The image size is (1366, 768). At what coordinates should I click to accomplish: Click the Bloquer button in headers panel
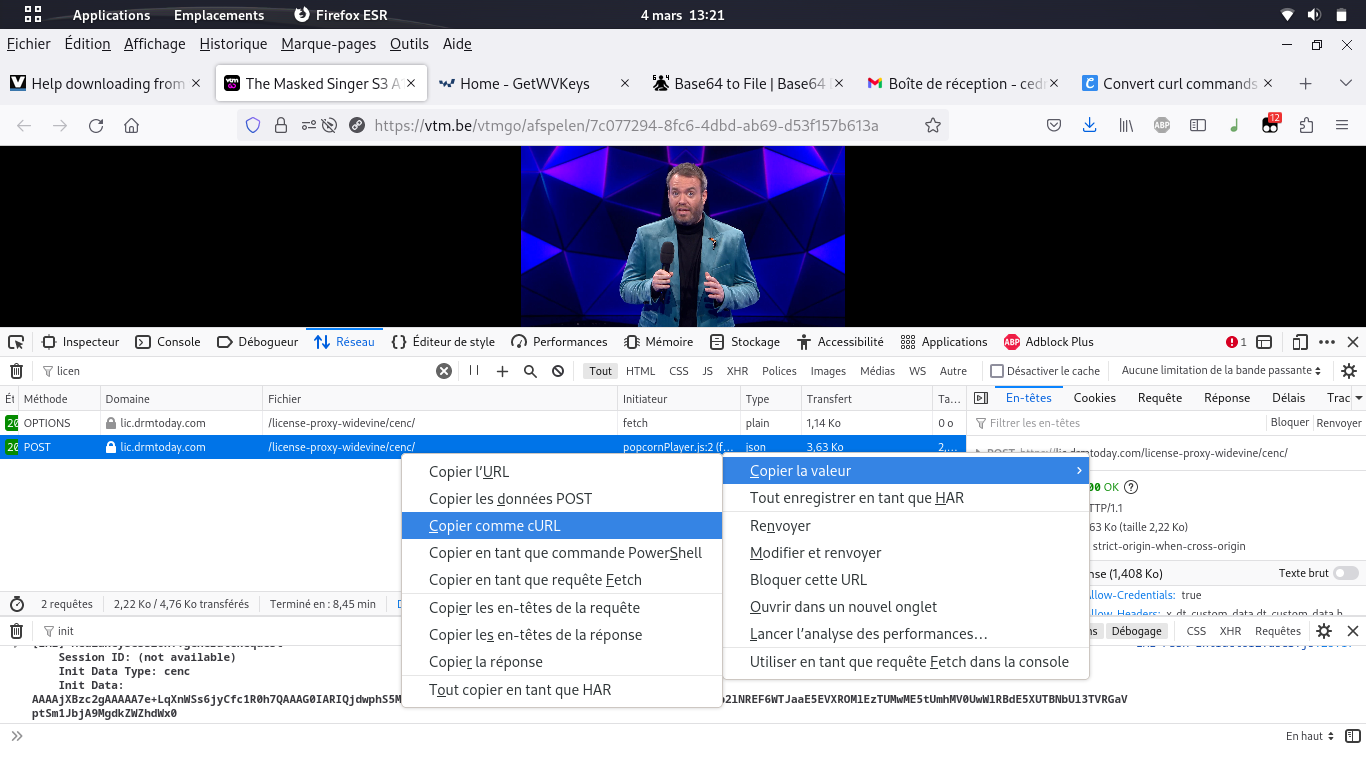click(1289, 423)
